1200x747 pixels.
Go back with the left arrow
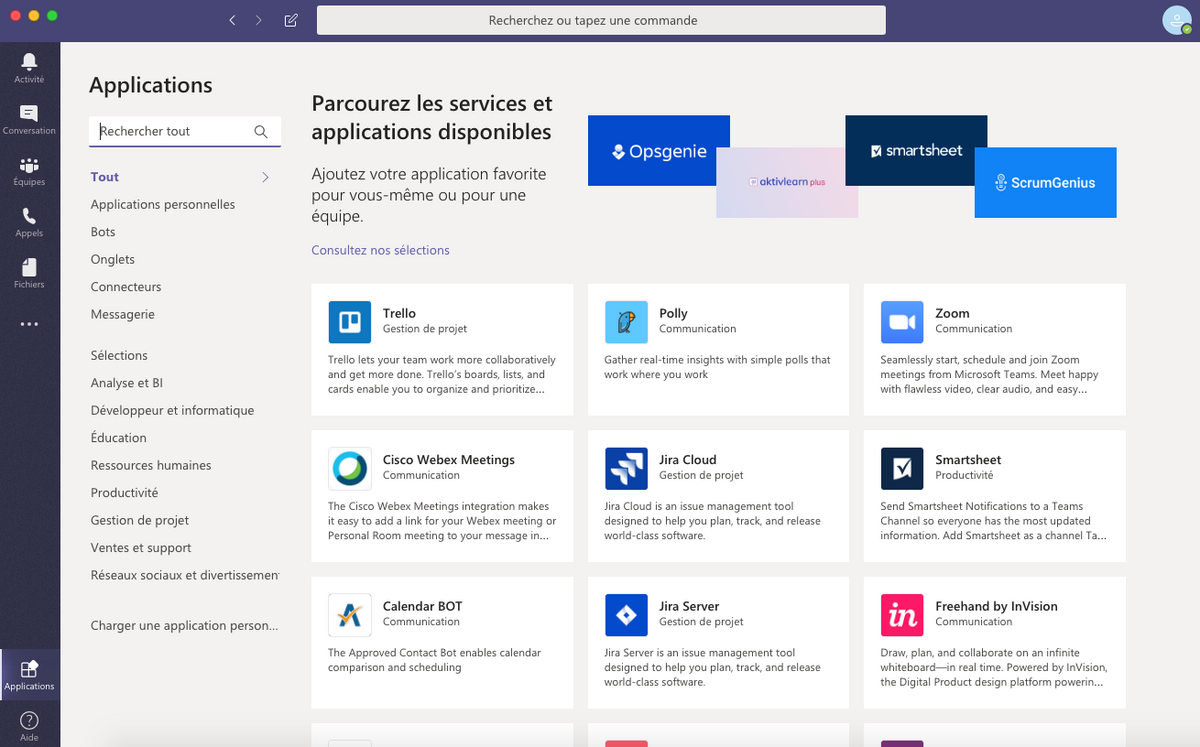pos(232,20)
